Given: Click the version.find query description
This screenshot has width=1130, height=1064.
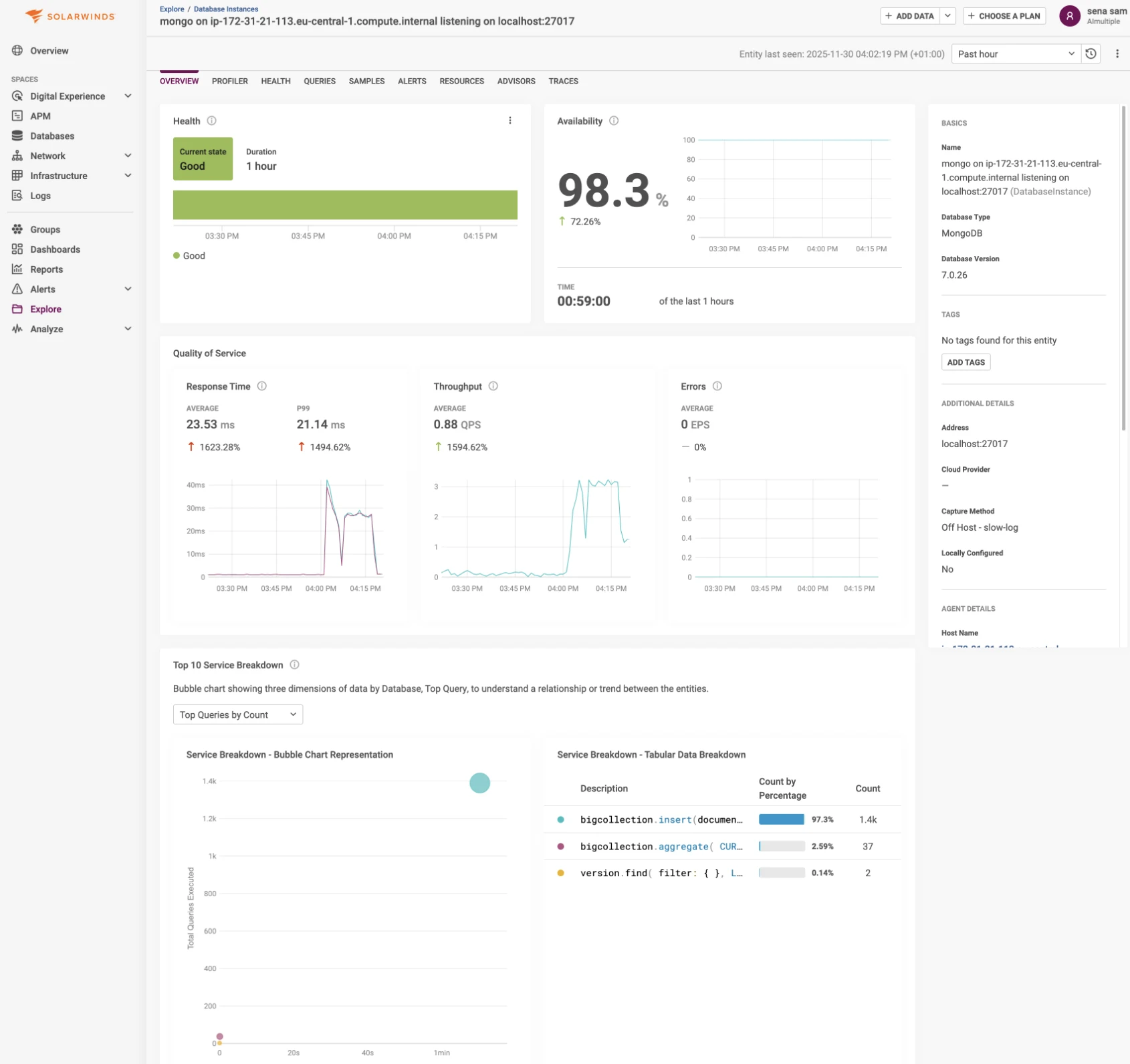Looking at the screenshot, I should pos(661,873).
